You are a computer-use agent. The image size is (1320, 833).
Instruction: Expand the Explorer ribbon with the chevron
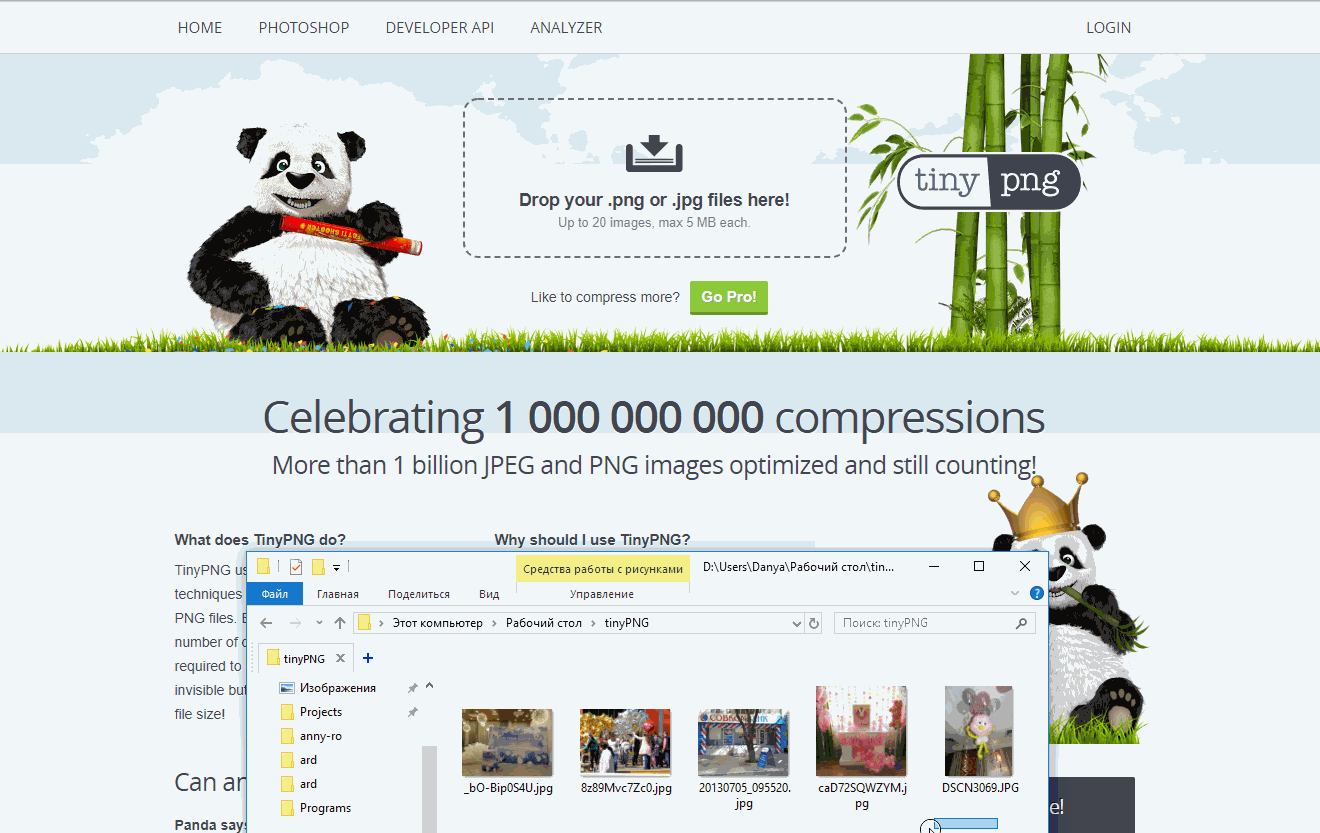[1015, 594]
